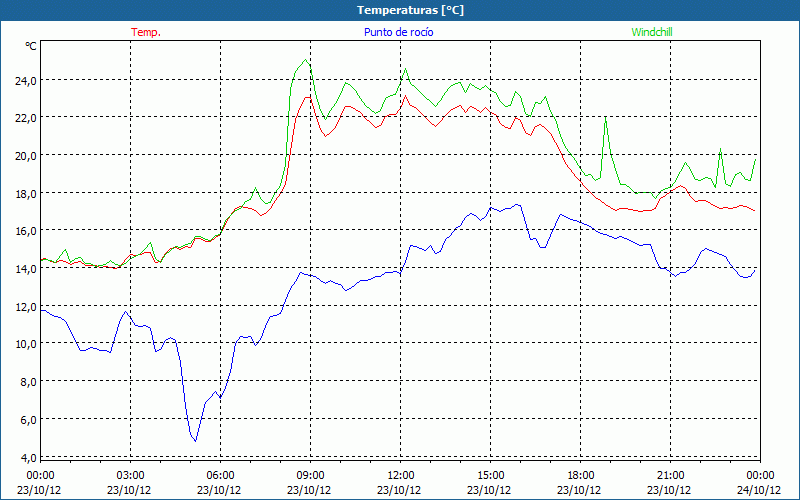Click the '°C' unit label on axis
This screenshot has width=800, height=500.
pyautogui.click(x=31, y=46)
